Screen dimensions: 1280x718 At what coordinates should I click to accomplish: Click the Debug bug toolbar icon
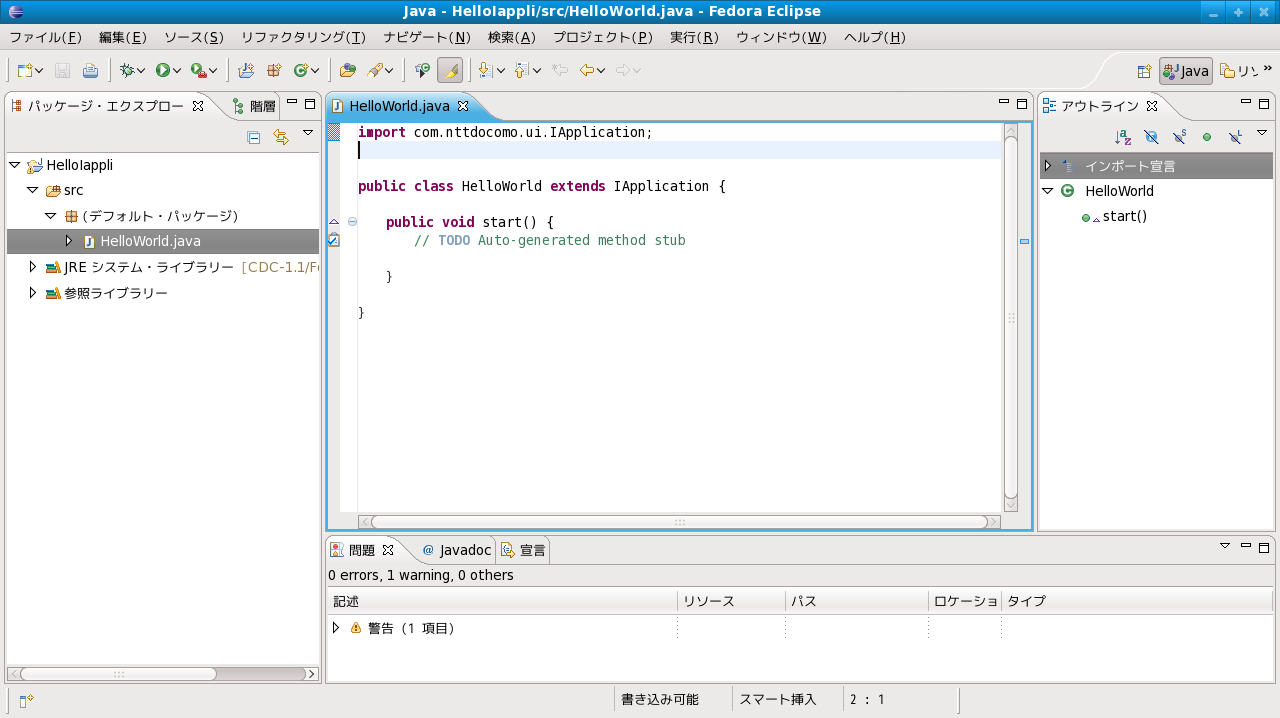pos(127,70)
